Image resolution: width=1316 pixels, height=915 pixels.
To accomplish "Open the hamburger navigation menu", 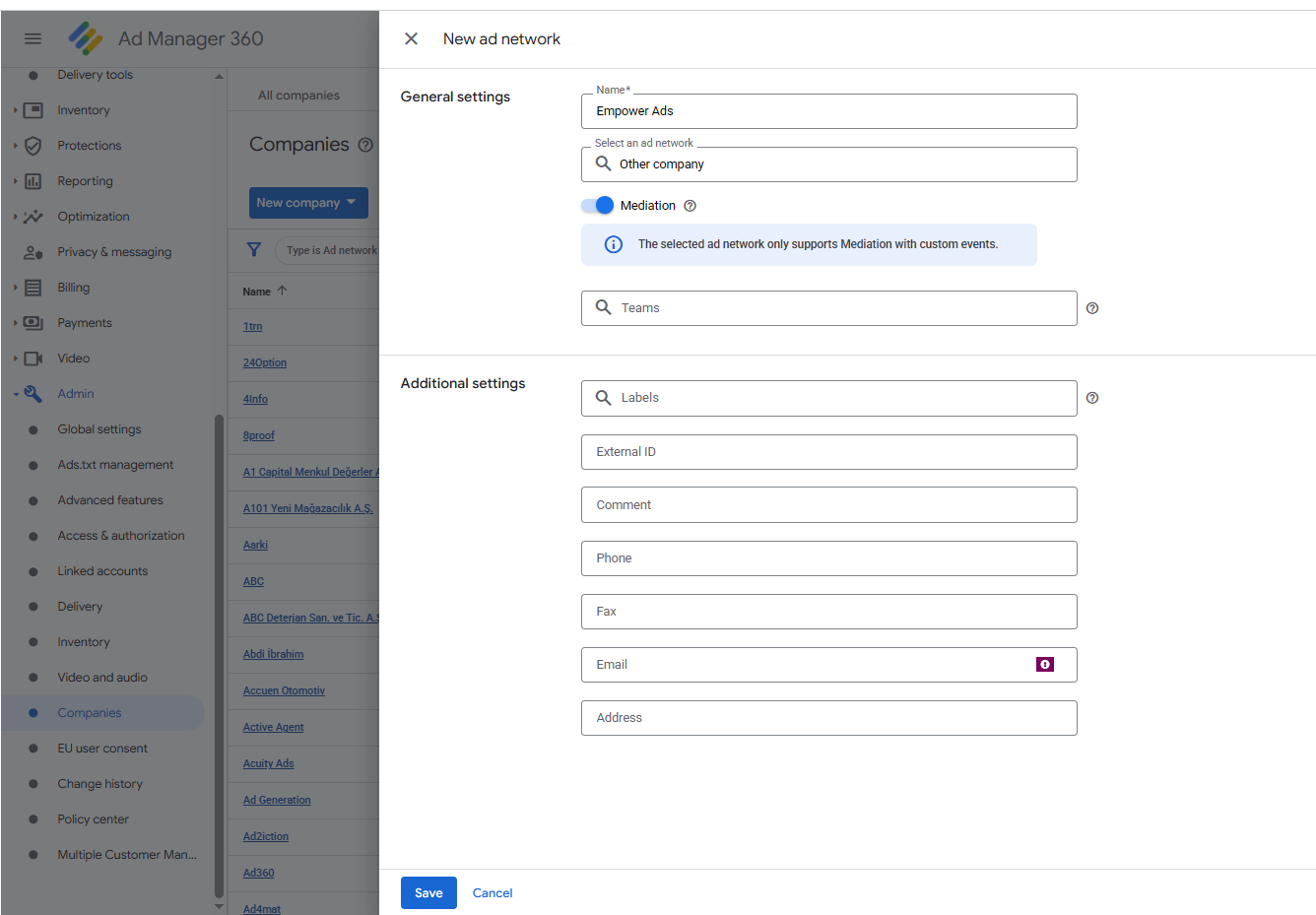I will point(33,38).
